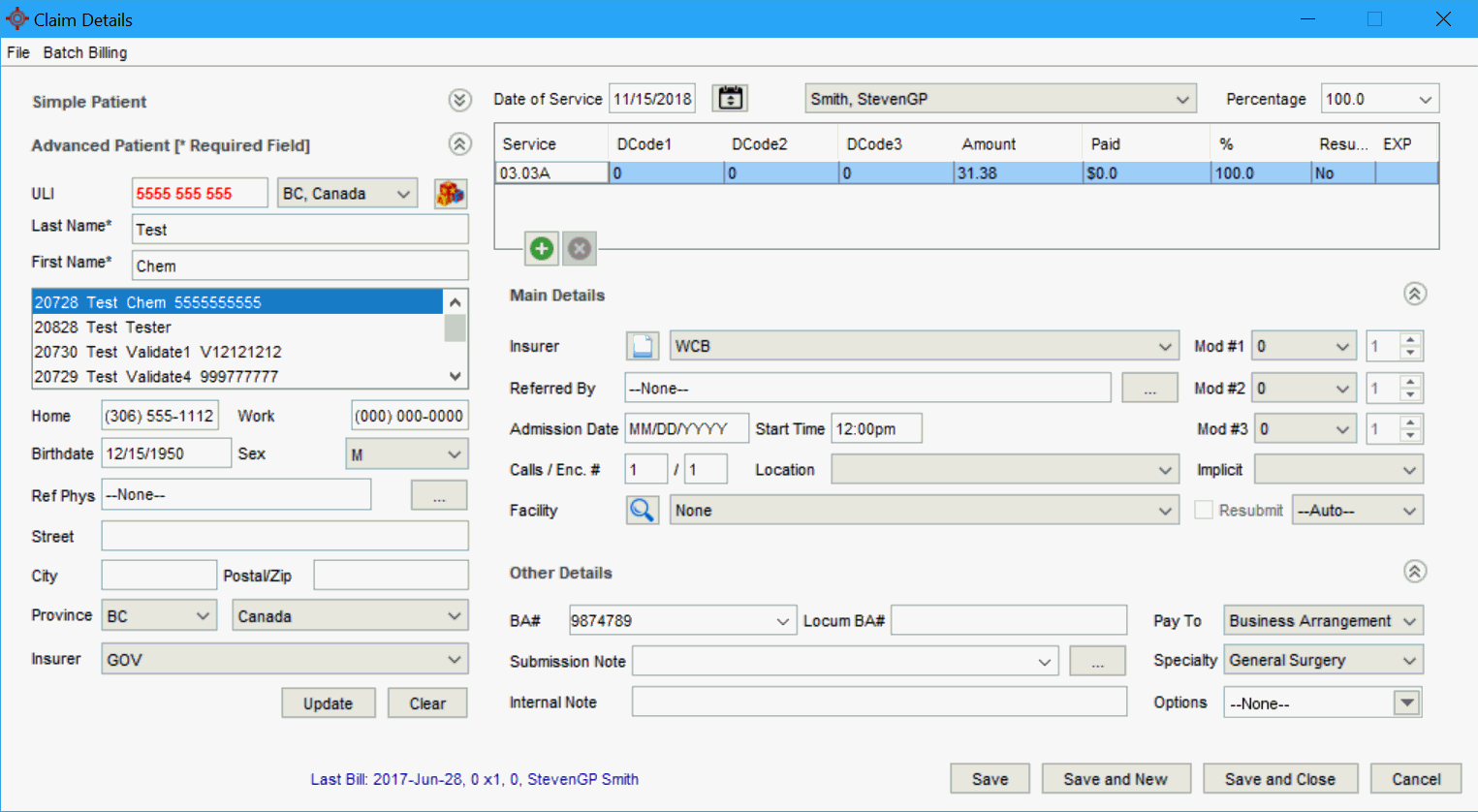Decrease the Mod #3 spinner value
This screenshot has width=1478, height=812.
click(1411, 436)
